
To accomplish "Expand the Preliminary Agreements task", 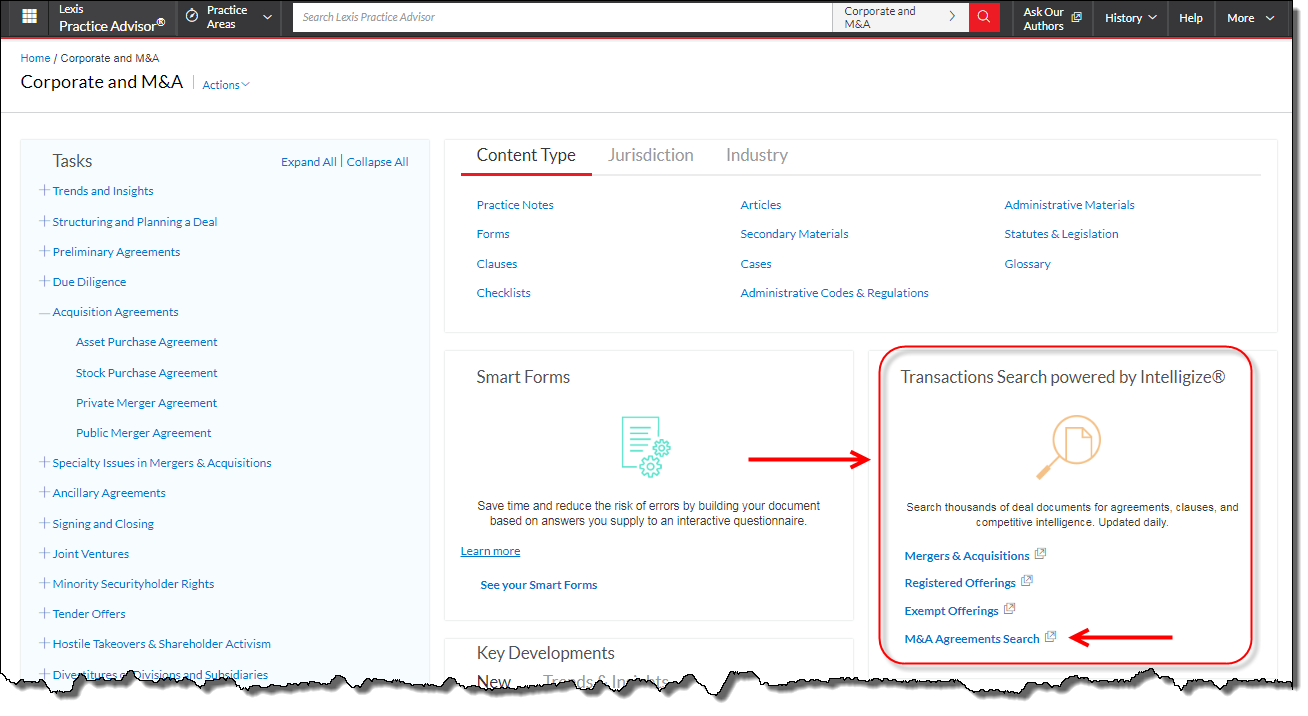I will coord(44,251).
